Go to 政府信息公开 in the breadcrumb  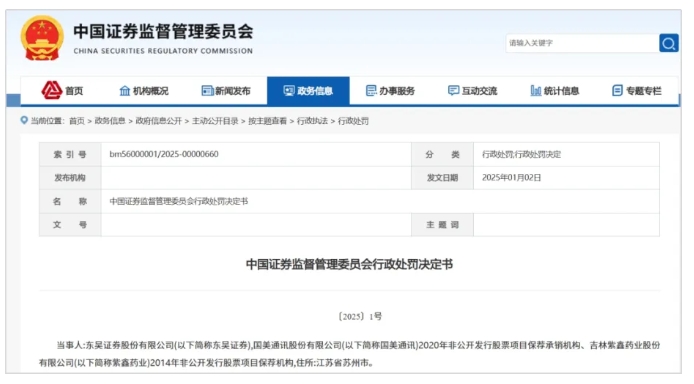pyautogui.click(x=158, y=121)
